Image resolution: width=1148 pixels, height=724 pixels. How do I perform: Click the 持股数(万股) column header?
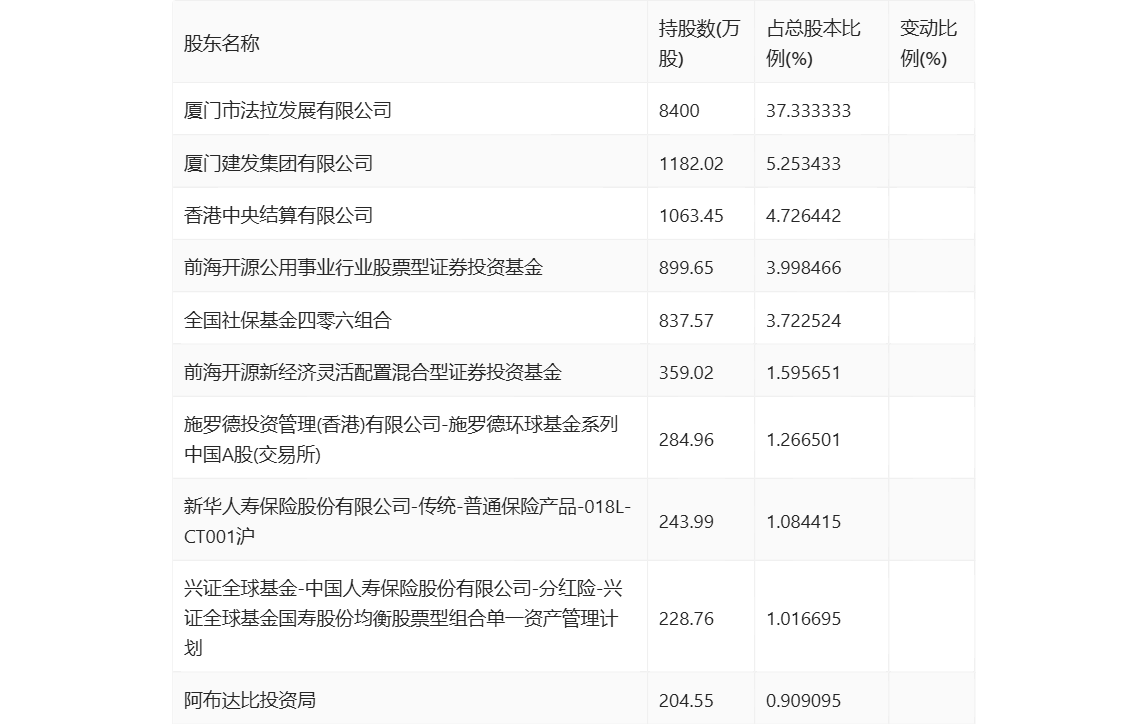(699, 44)
